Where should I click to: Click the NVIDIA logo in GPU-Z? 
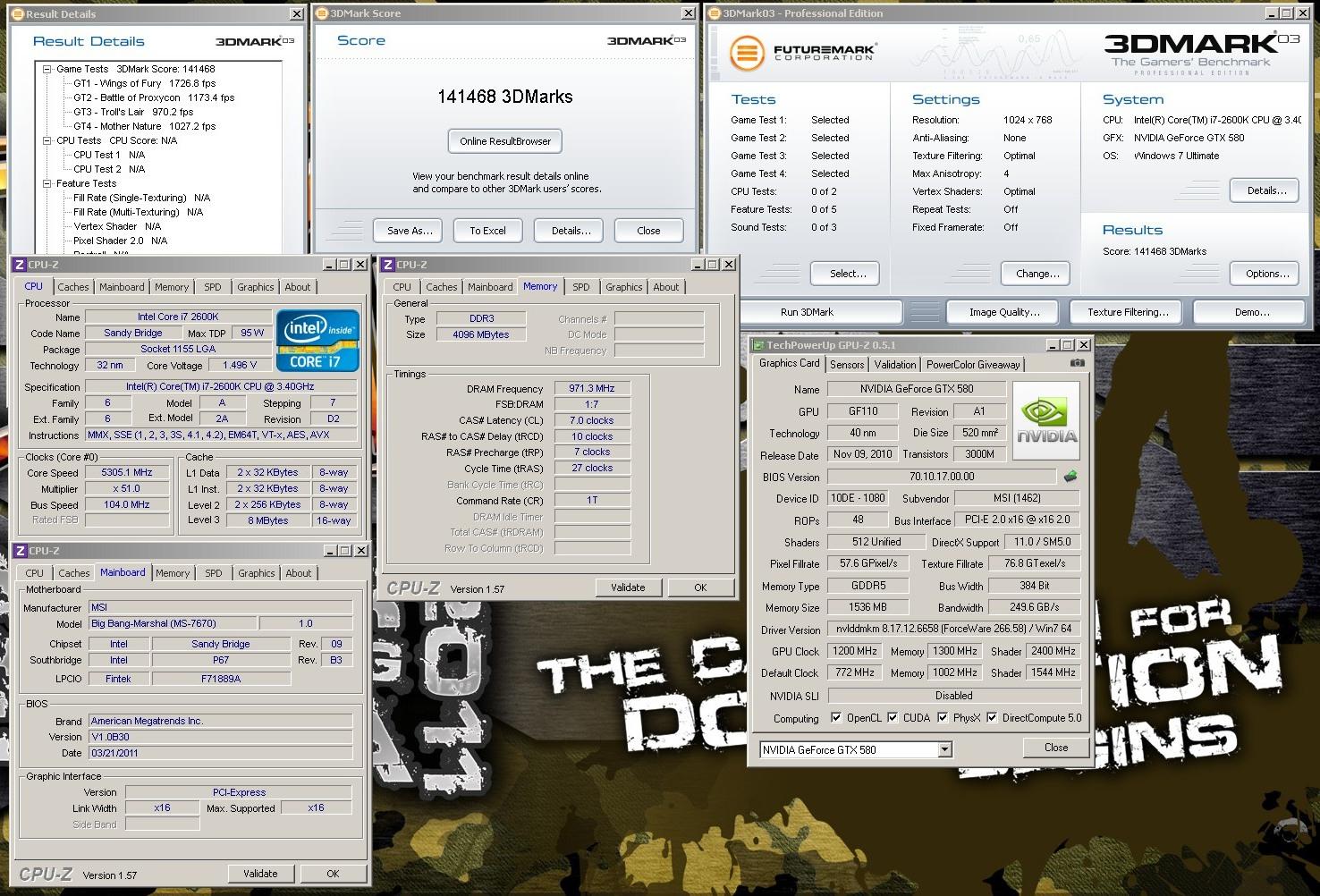pyautogui.click(x=1045, y=419)
